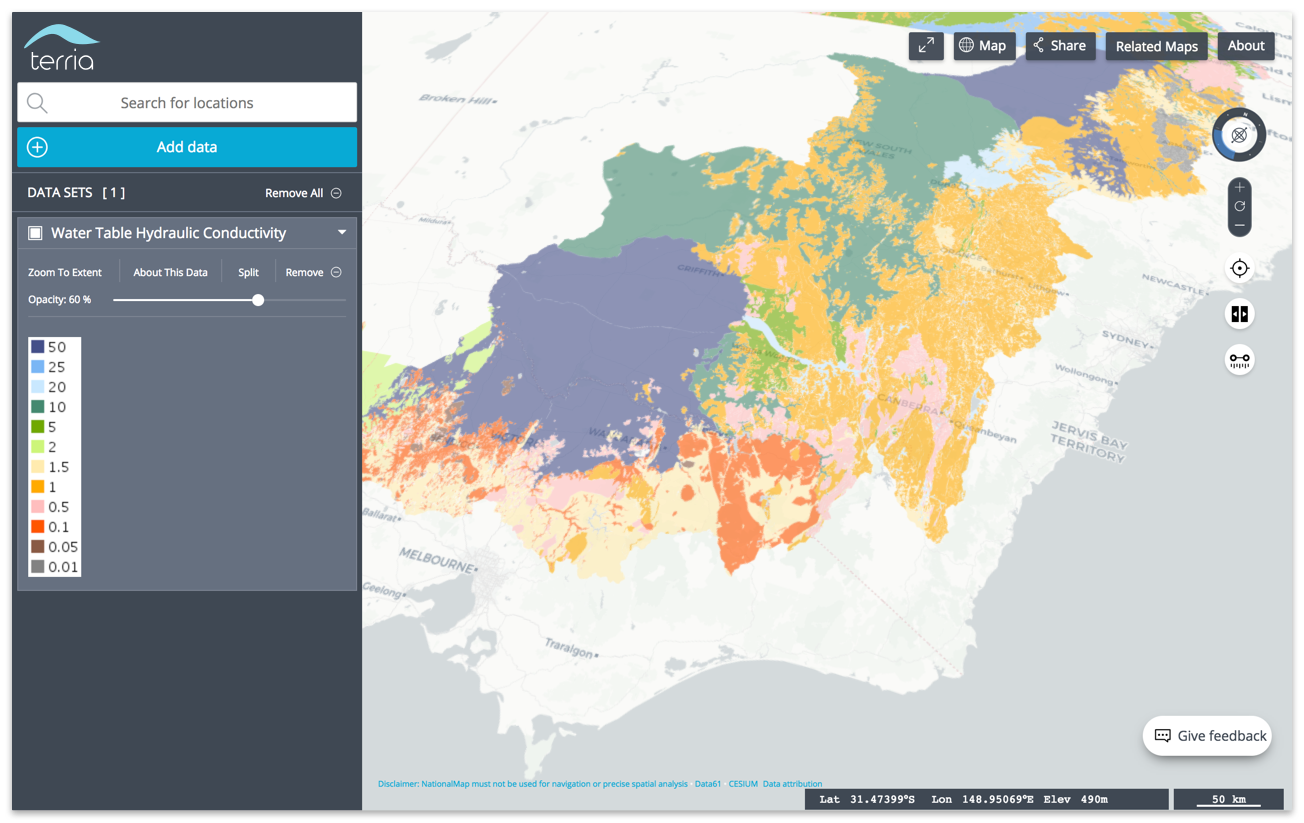Click legend value 1.5 text

point(58,467)
